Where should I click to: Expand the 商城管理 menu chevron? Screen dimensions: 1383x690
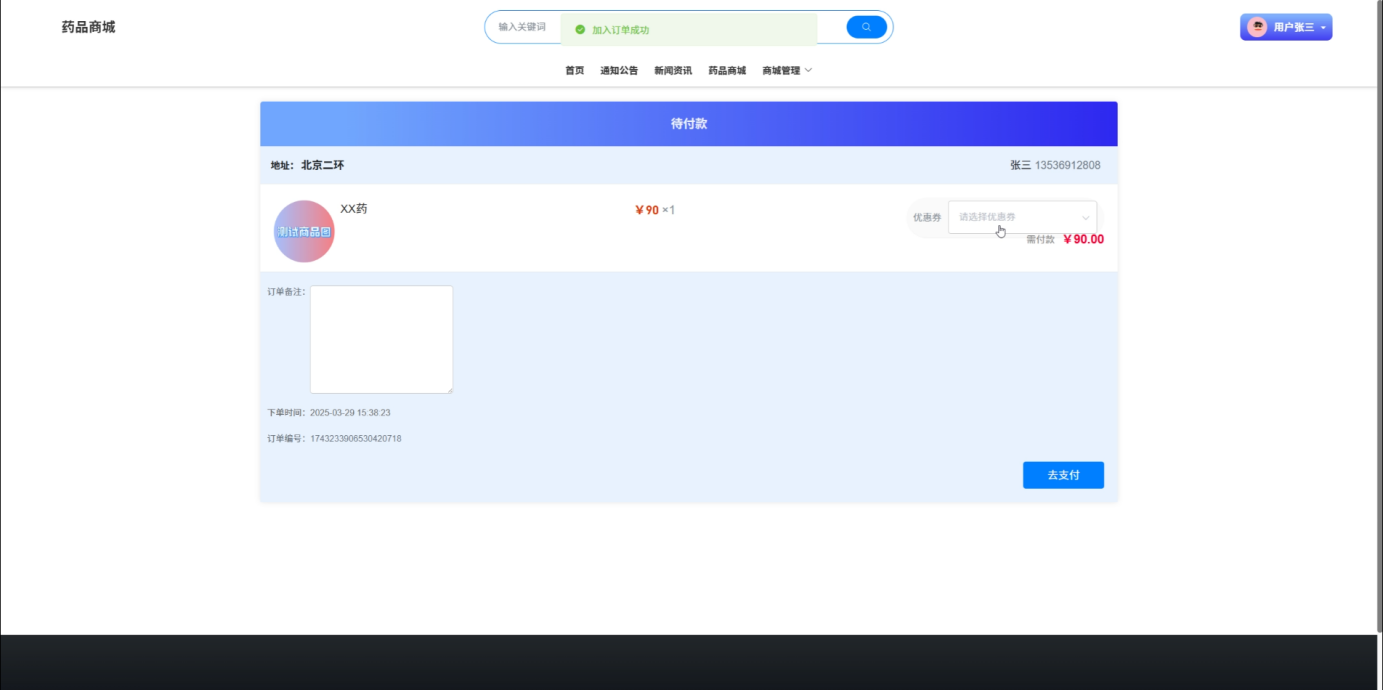click(808, 70)
